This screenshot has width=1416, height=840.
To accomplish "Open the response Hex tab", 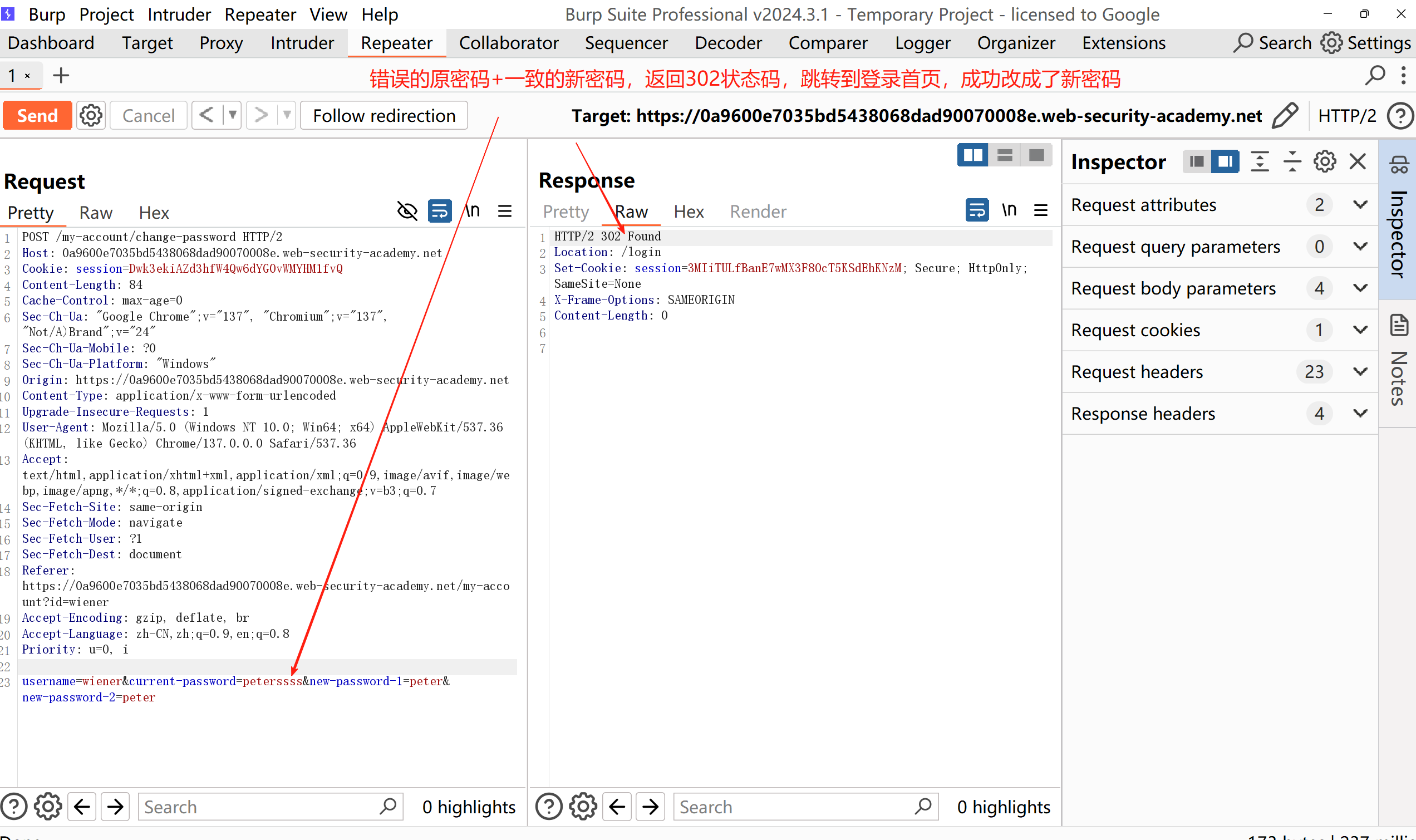I will 688,212.
